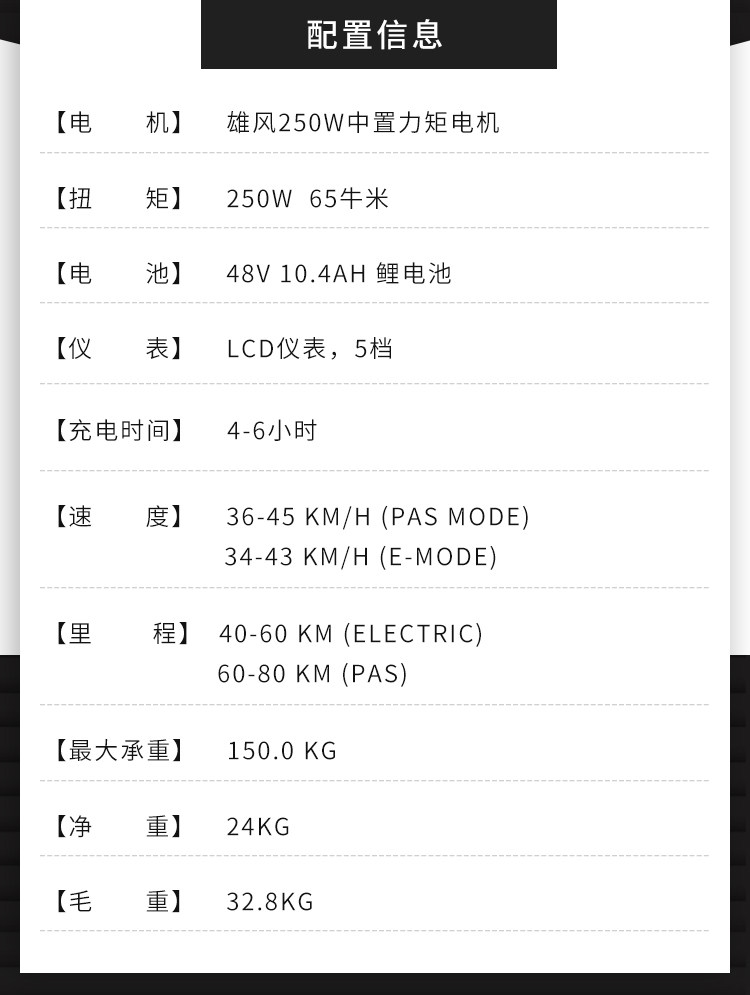Select the 【最大承重】 label
This screenshot has width=750, height=995.
point(118,750)
